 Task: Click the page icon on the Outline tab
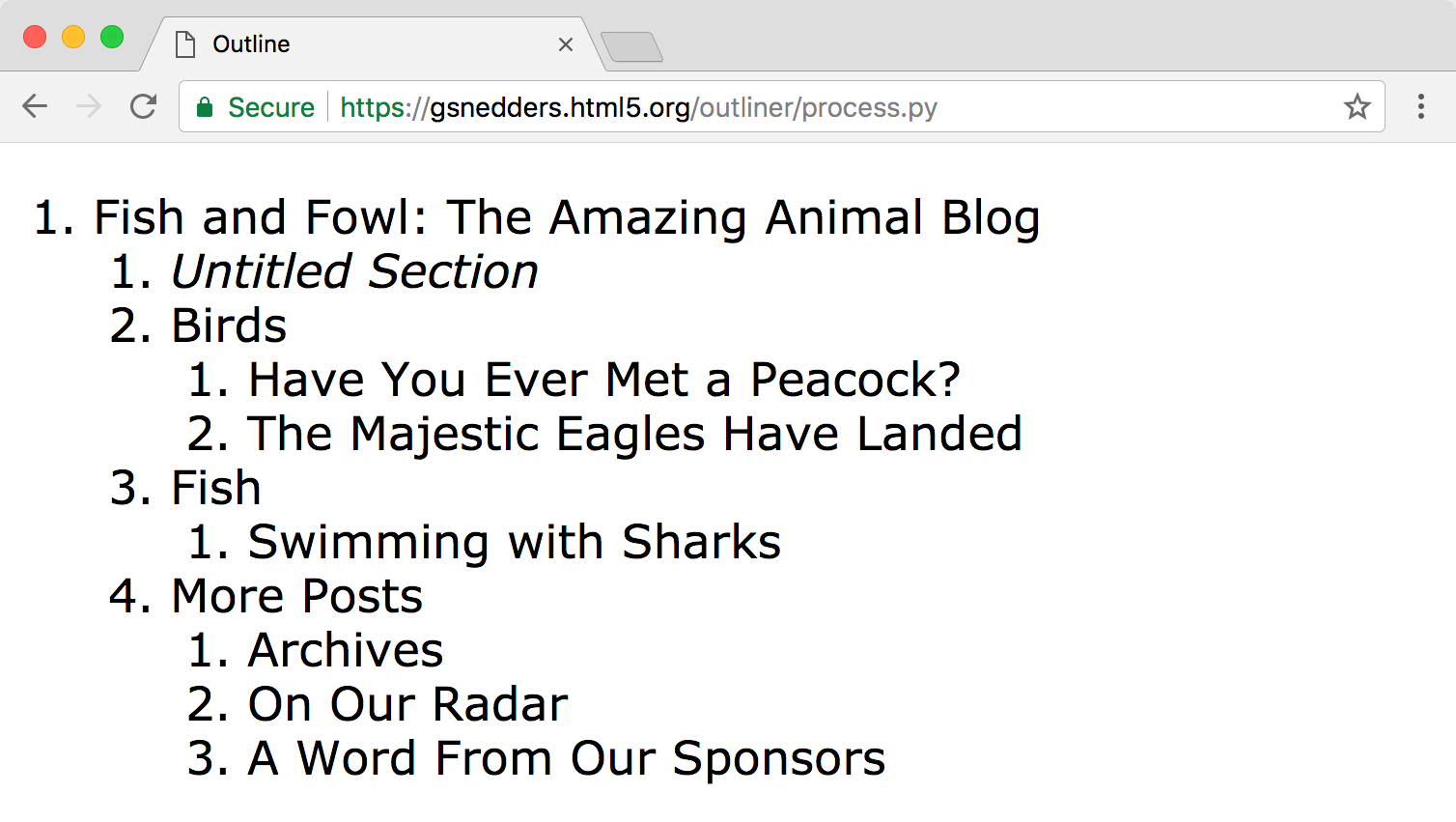pyautogui.click(x=184, y=43)
